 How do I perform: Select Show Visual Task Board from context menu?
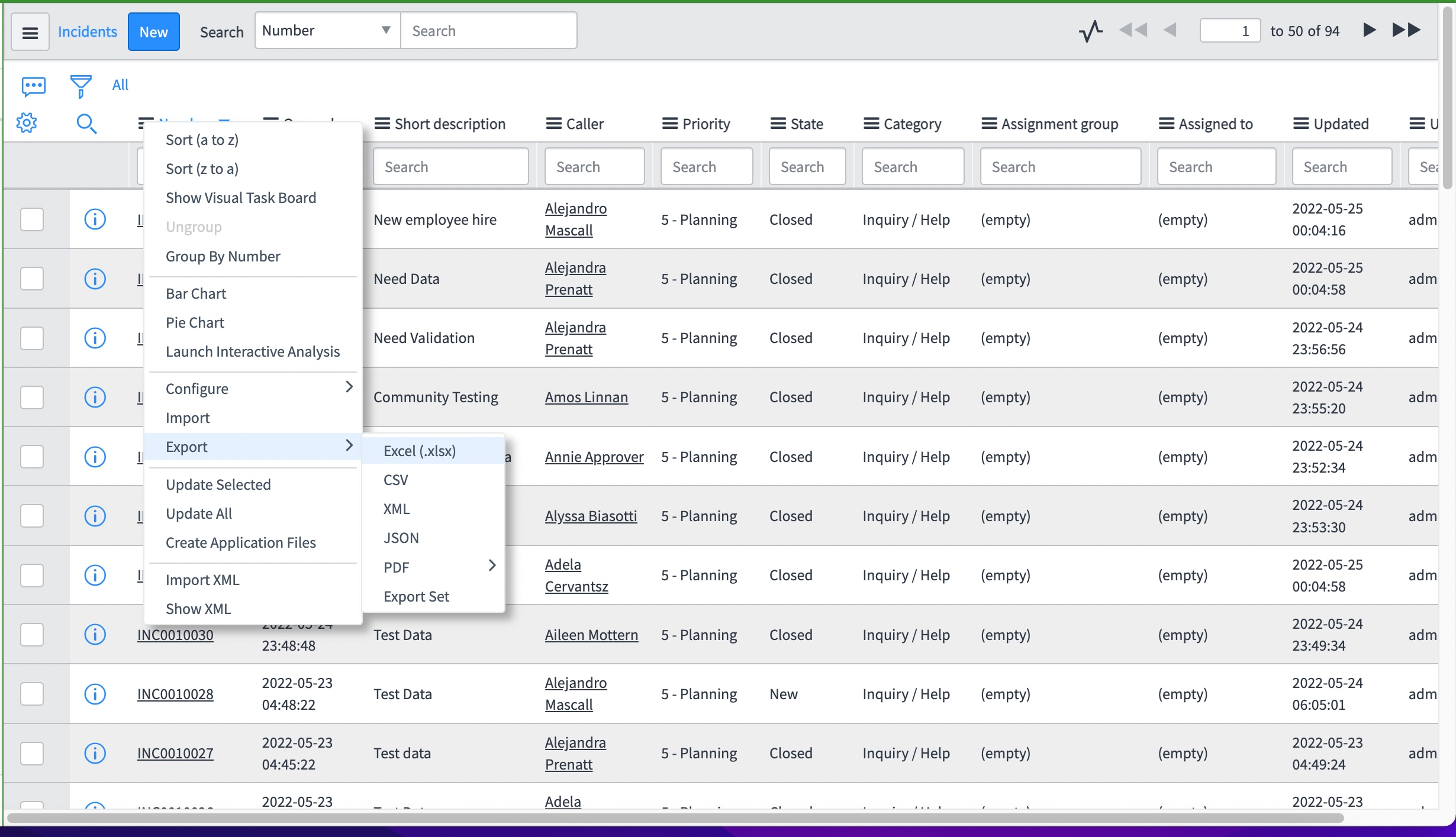pyautogui.click(x=241, y=197)
